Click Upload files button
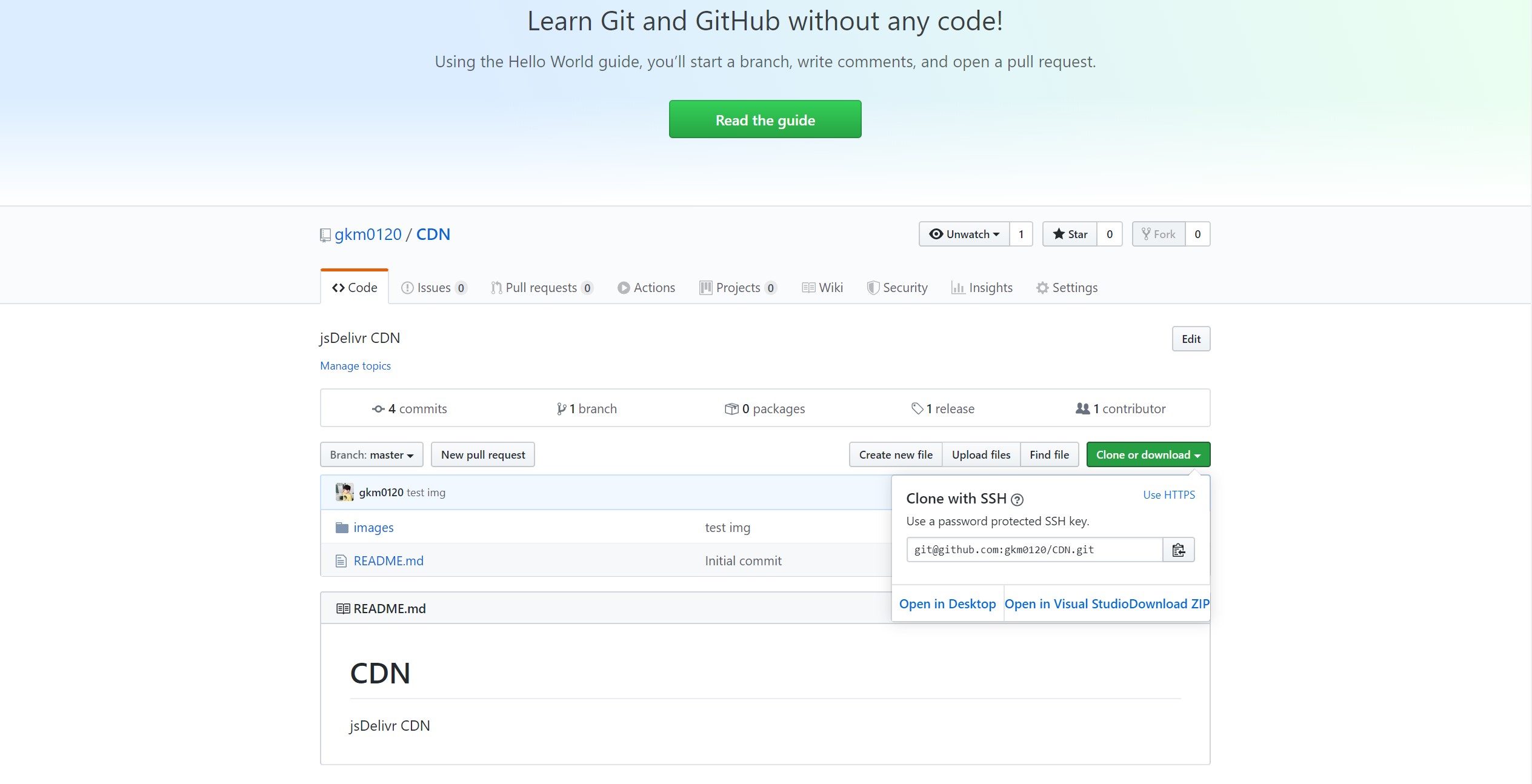Screen dimensions: 1532x784 pos(981,454)
